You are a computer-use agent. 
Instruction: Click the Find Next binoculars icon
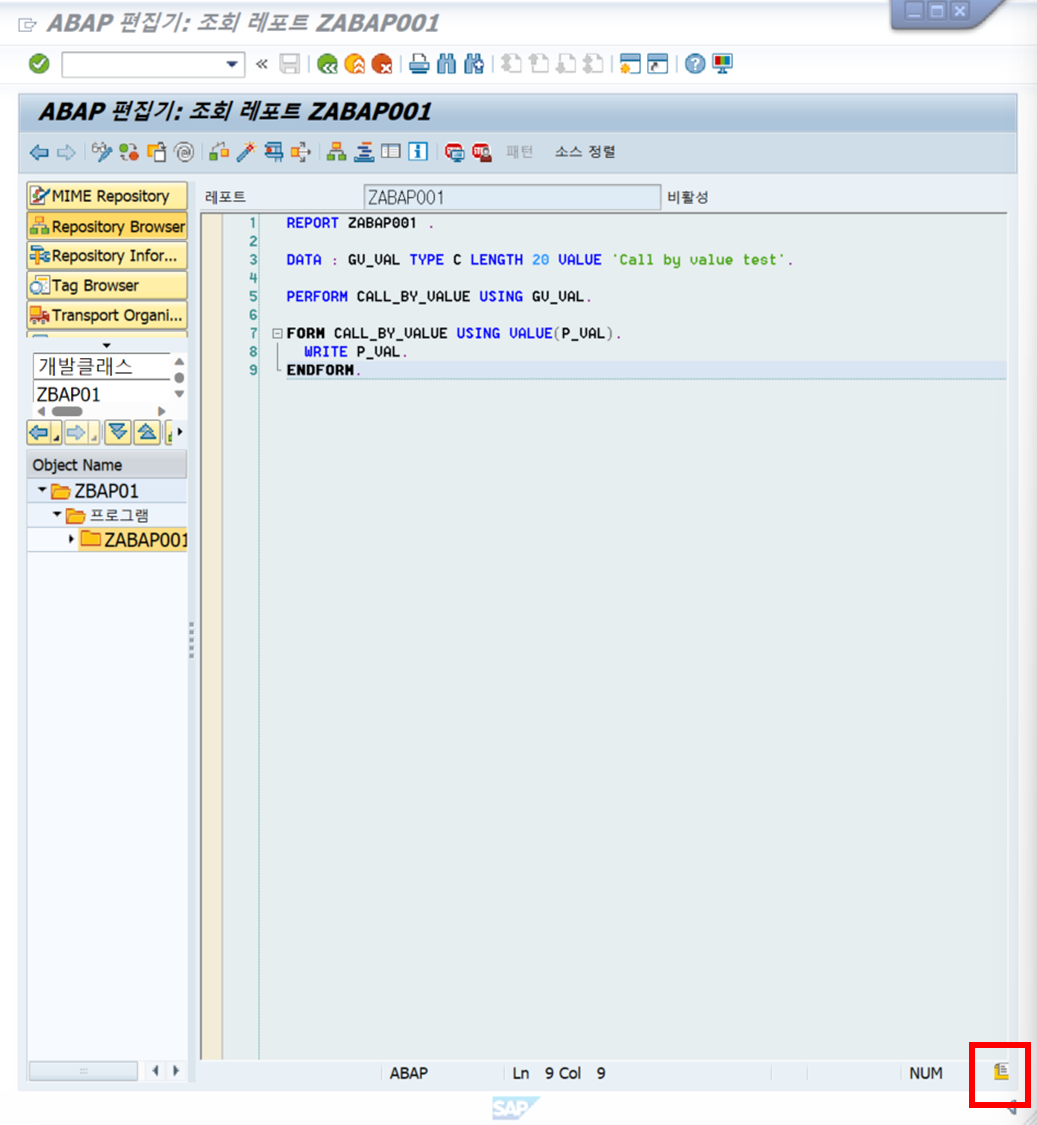pyautogui.click(x=474, y=64)
